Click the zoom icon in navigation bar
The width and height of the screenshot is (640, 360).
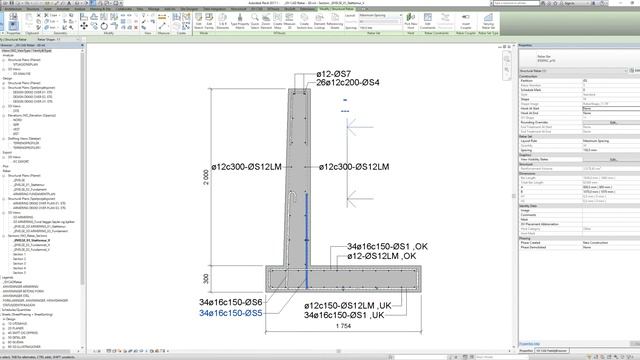click(x=507, y=70)
